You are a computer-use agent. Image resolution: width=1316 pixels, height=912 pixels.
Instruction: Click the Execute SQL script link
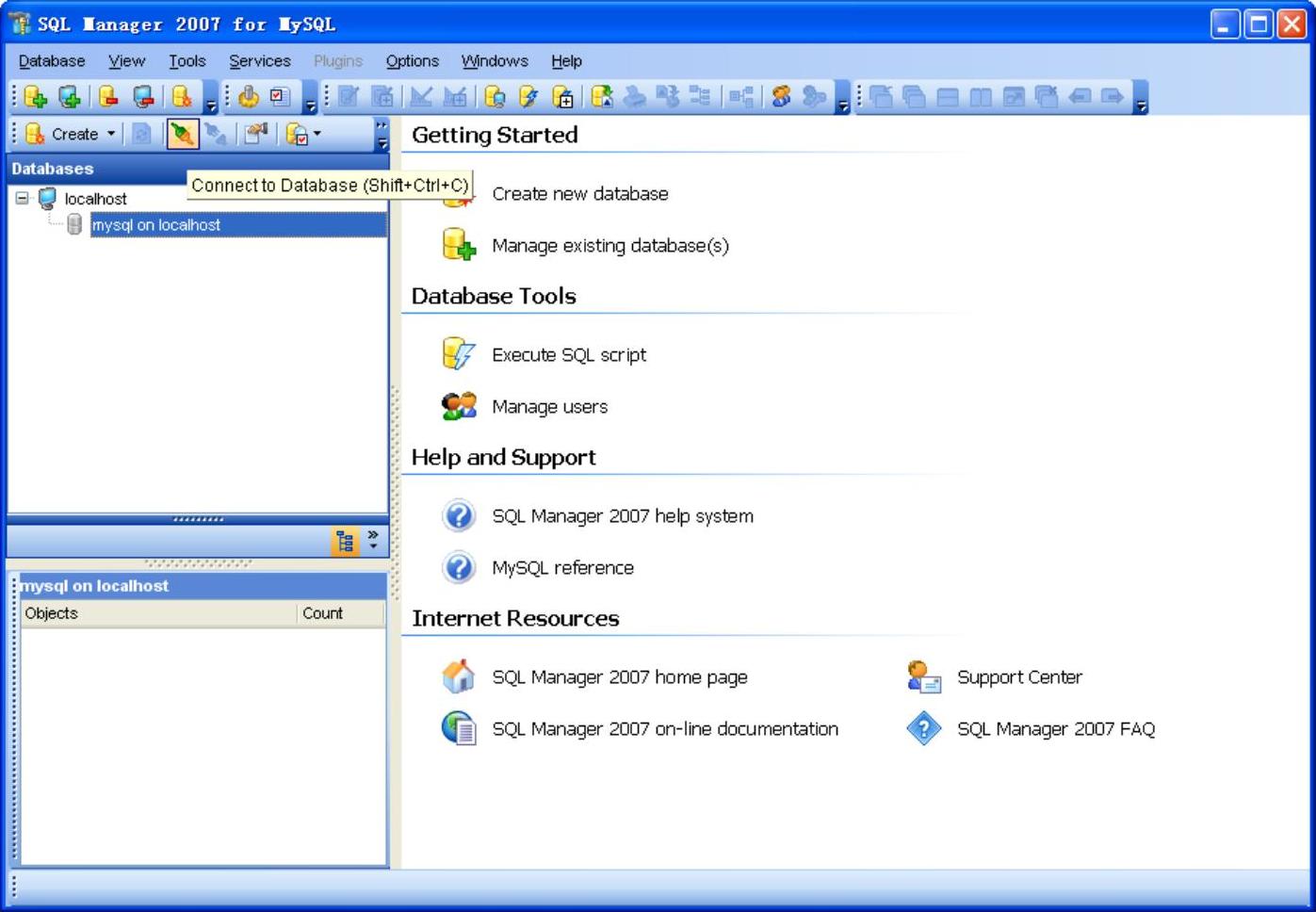pyautogui.click(x=569, y=354)
